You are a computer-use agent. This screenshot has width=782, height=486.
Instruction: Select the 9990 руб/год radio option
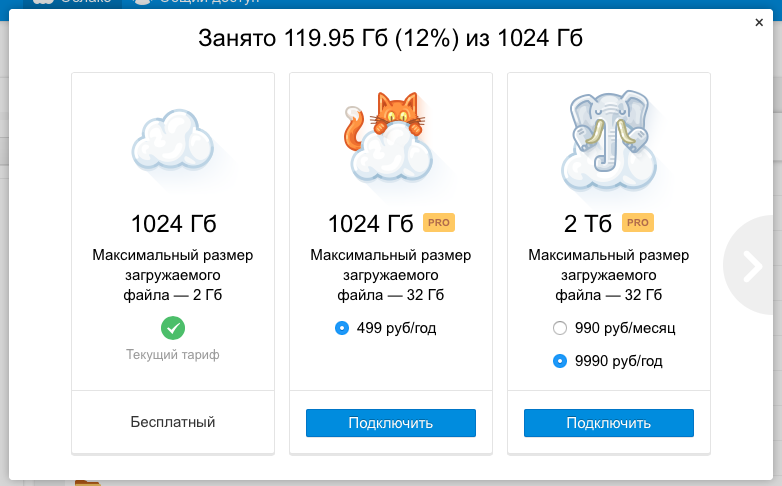coord(560,361)
